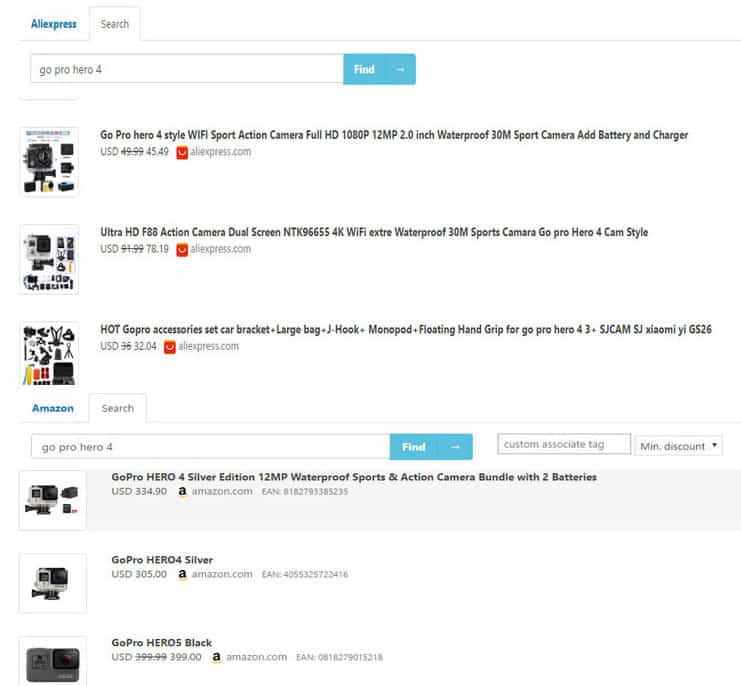Click the USD 305.00 price text
The width and height of the screenshot is (741, 686).
click(x=139, y=575)
